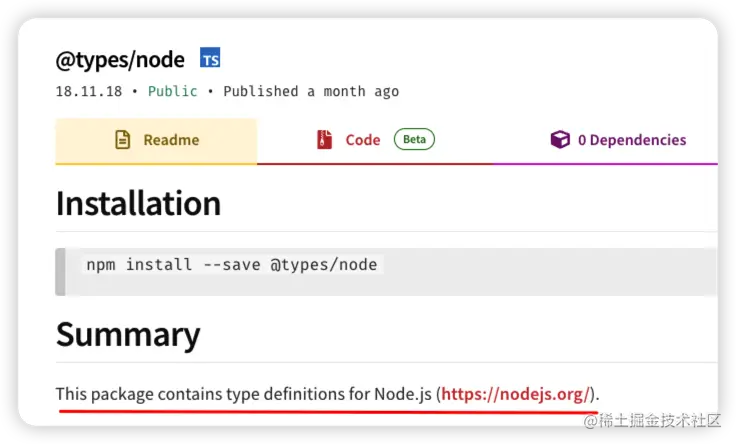Click the Published a month ago text
The image size is (736, 444).
click(311, 92)
